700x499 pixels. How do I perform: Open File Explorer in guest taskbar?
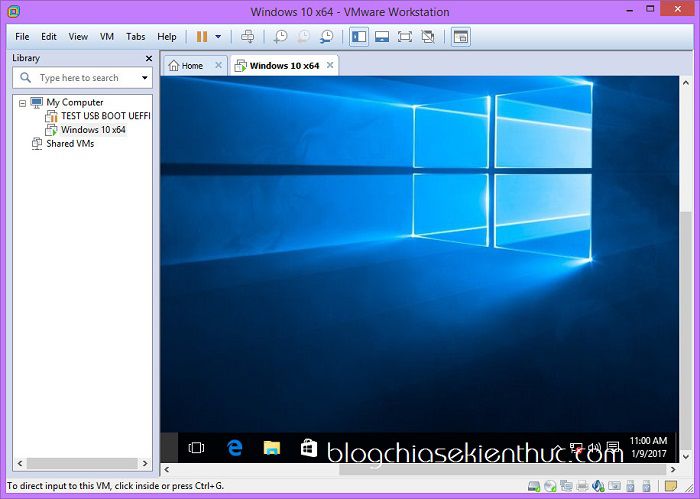point(271,447)
